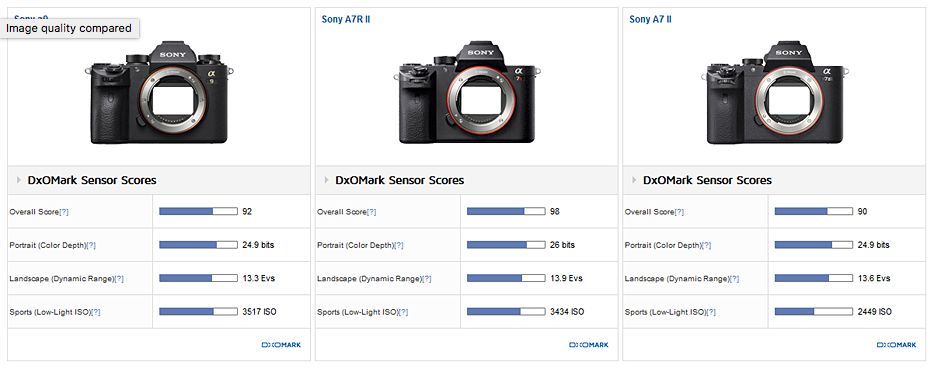
Task: Click the 3517 ISO value for Sony a9
Action: [x=260, y=312]
